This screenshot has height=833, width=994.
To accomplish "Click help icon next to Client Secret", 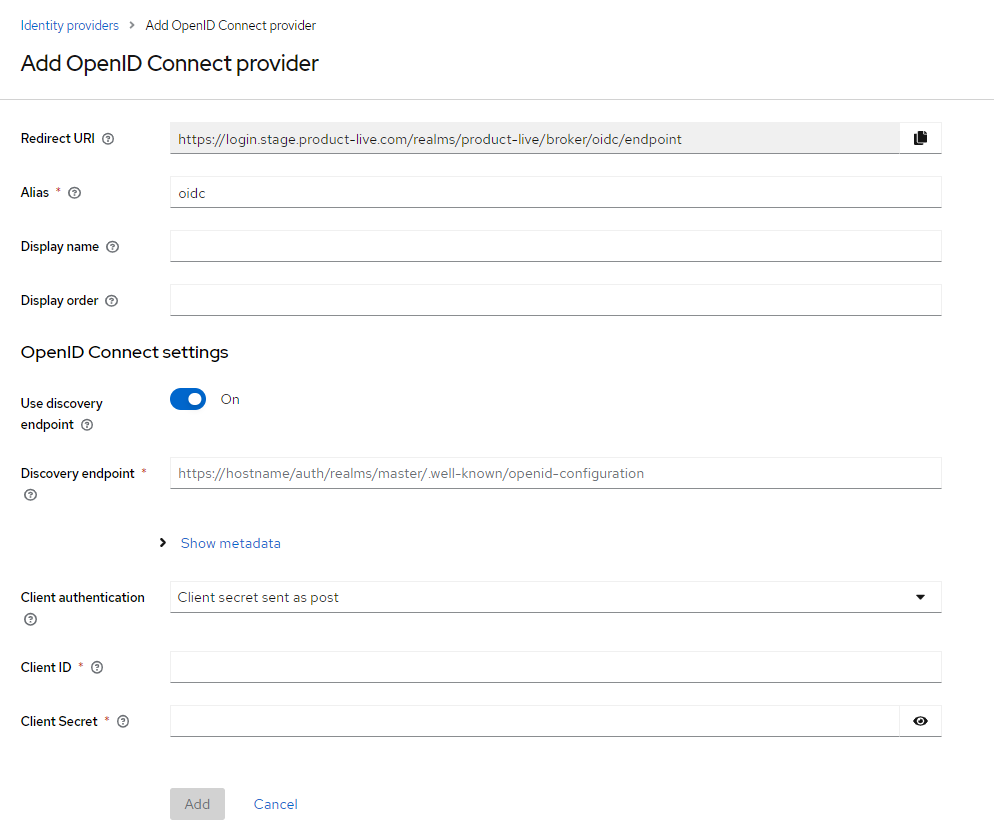I will tap(123, 722).
